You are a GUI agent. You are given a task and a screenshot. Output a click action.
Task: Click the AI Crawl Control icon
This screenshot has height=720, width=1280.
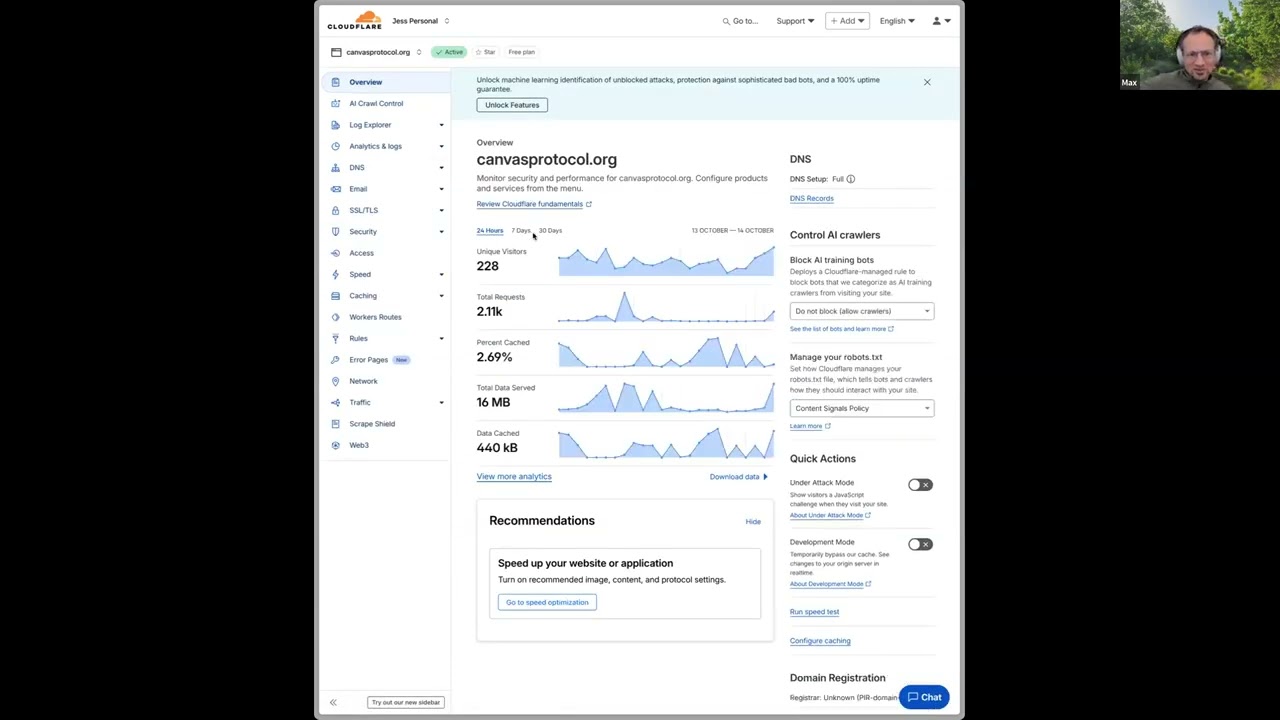click(x=336, y=103)
